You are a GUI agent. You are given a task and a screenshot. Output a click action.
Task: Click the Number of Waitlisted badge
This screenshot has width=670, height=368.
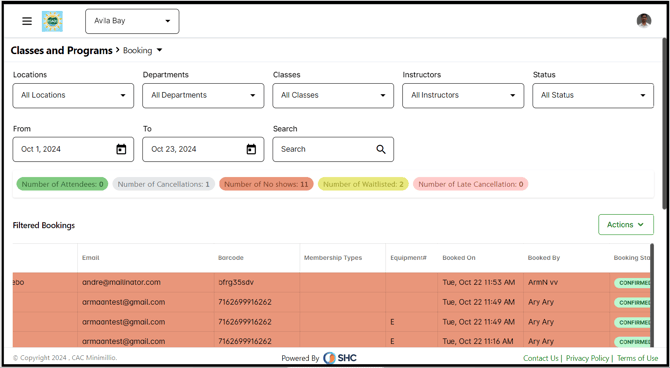tap(363, 184)
